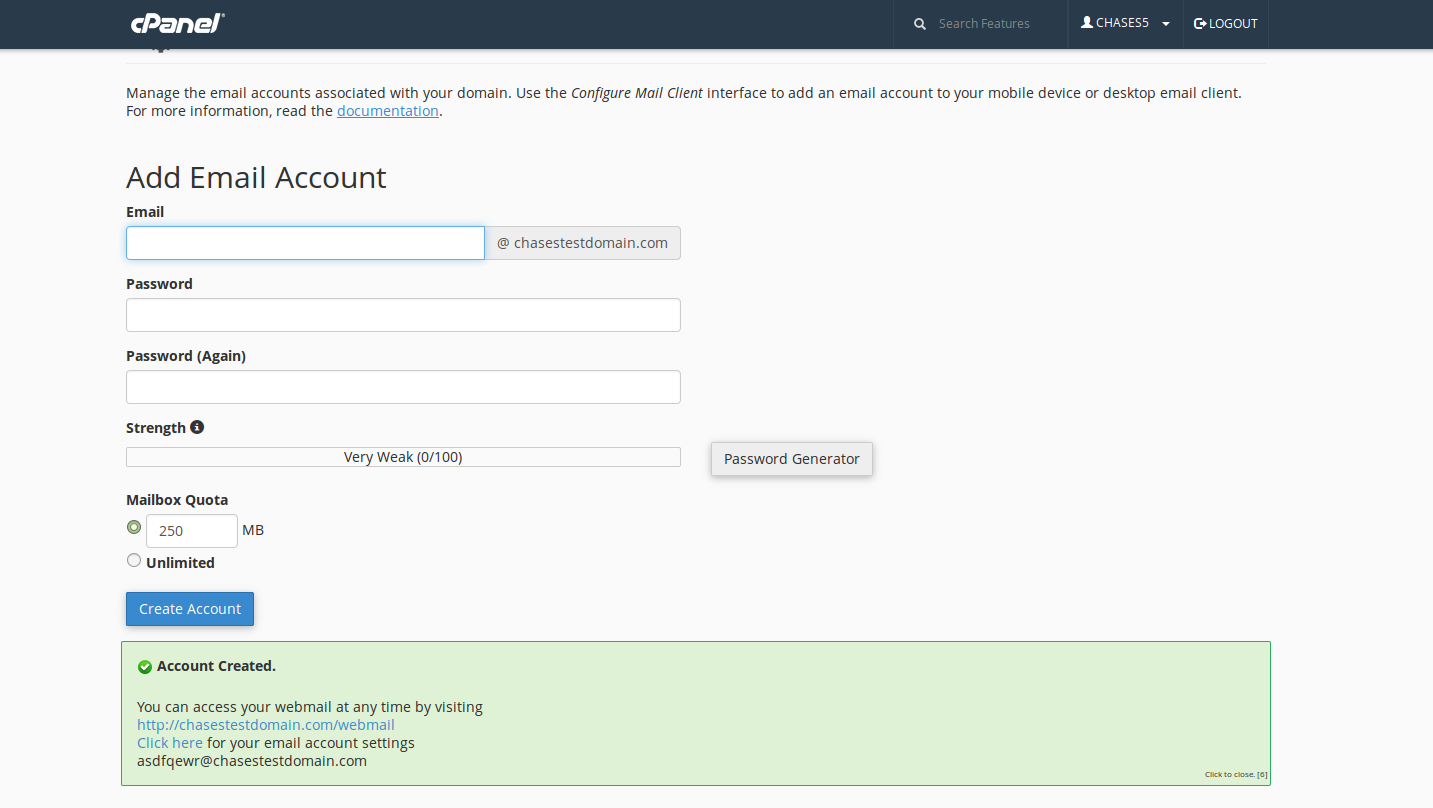
Task: Click the Strength info icon
Action: click(197, 427)
